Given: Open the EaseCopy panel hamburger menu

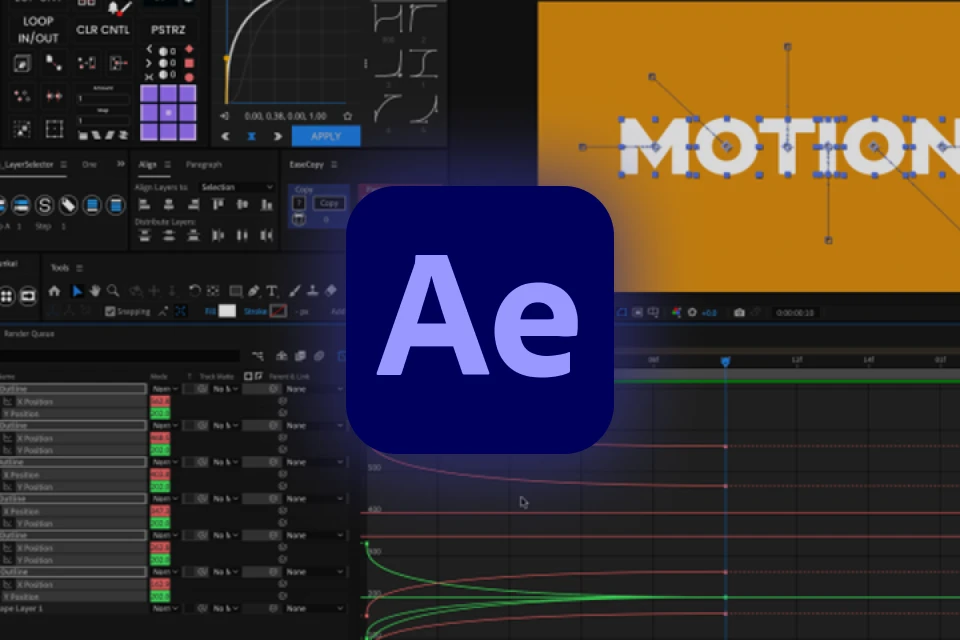Looking at the screenshot, I should 334,165.
